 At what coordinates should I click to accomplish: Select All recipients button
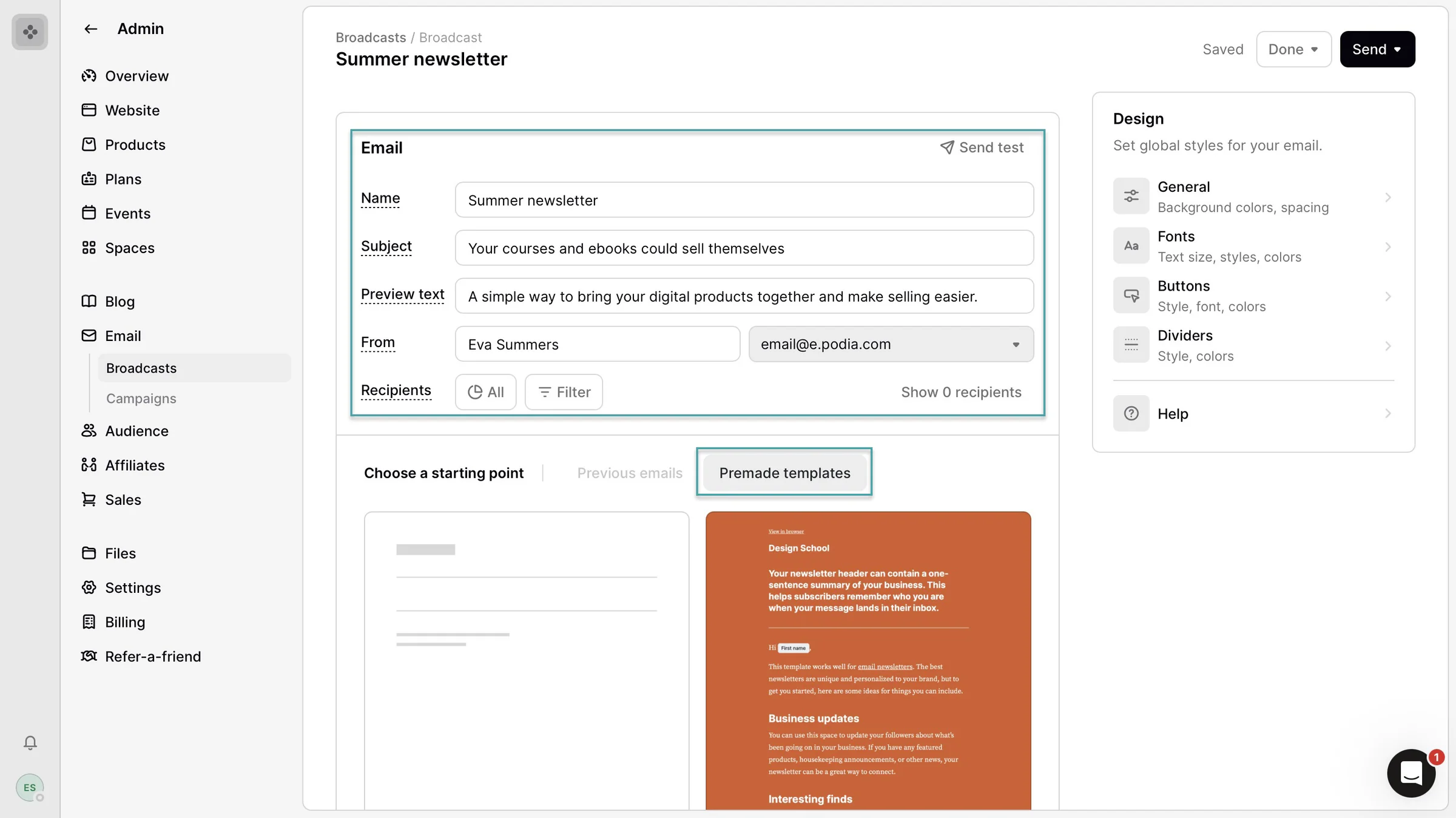(485, 392)
